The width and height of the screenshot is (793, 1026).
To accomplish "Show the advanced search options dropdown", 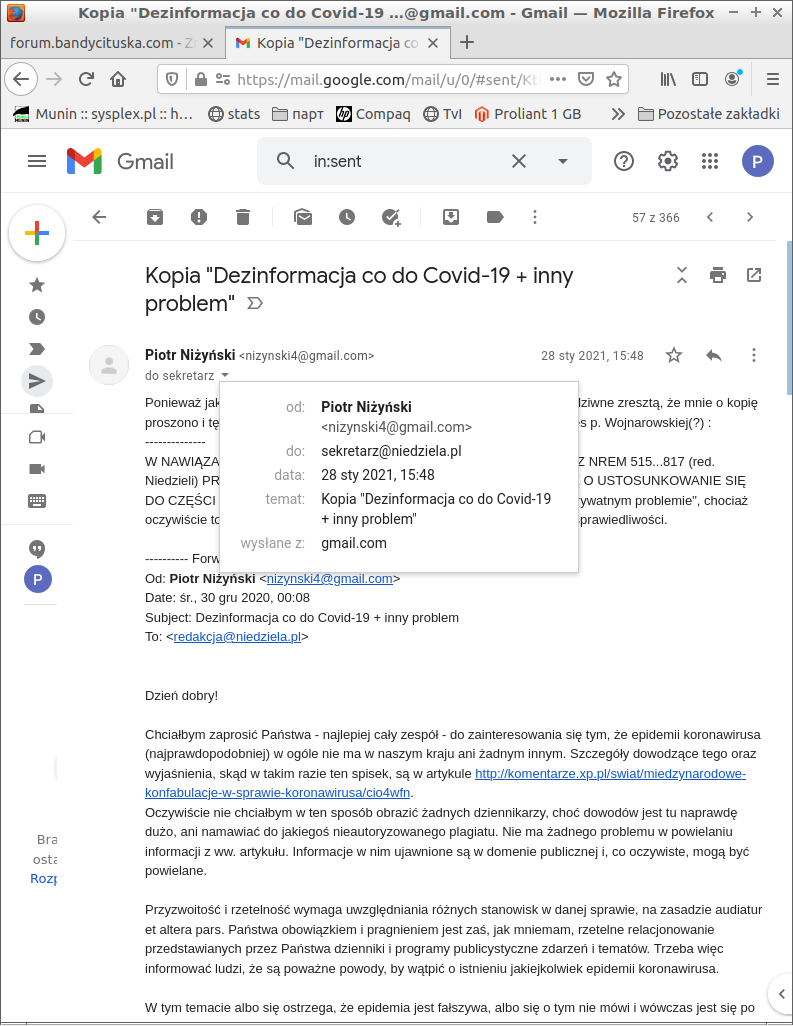I will [563, 161].
